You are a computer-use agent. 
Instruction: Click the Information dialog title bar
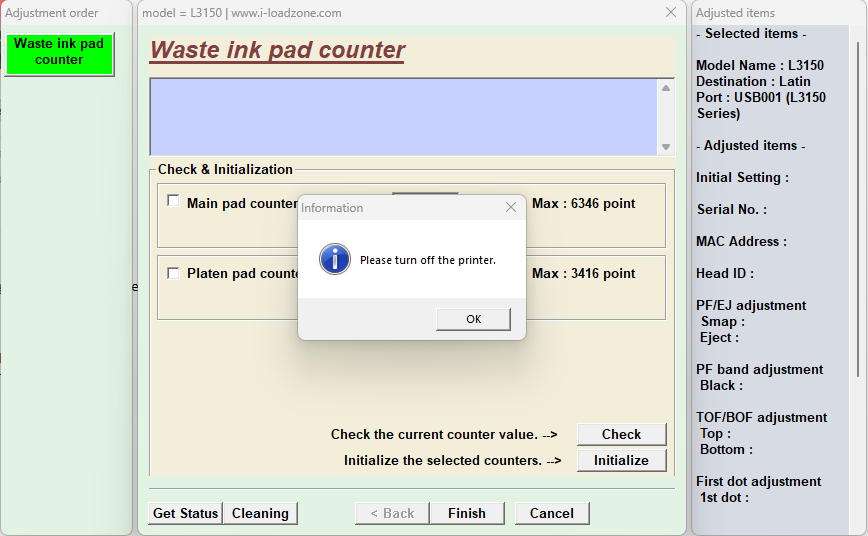point(400,208)
